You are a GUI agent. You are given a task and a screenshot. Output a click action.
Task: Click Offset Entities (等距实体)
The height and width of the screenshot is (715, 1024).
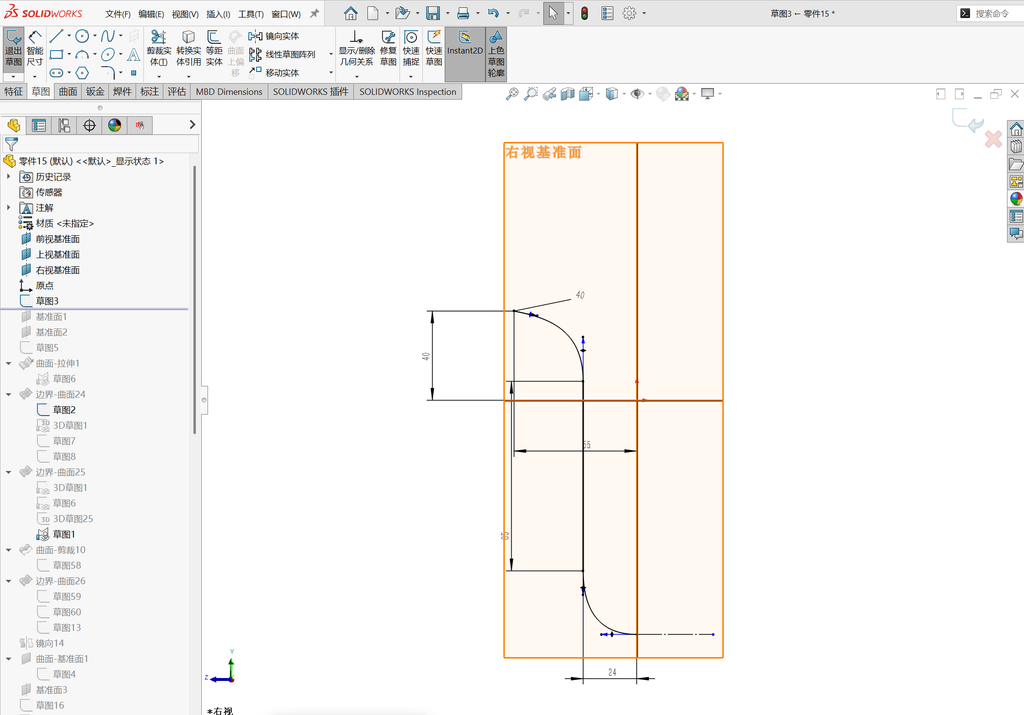click(214, 49)
